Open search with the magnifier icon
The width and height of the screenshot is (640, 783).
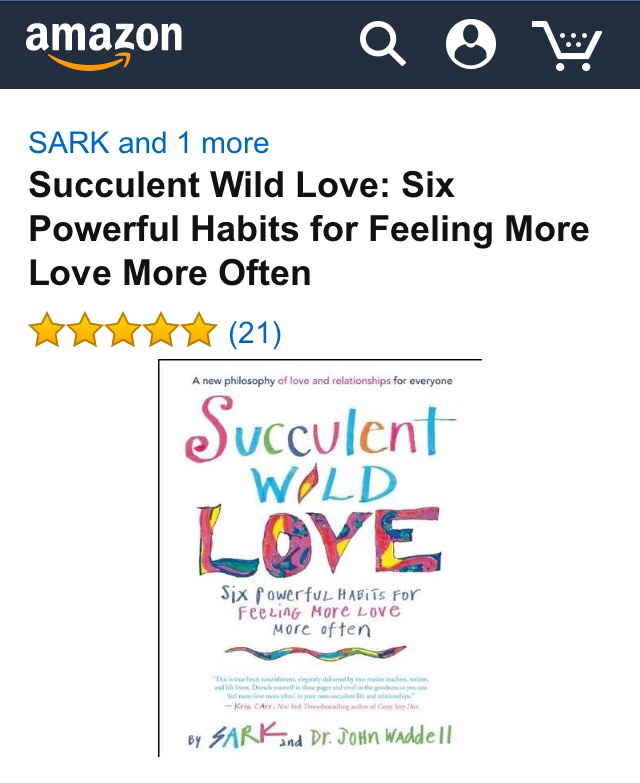coord(382,44)
